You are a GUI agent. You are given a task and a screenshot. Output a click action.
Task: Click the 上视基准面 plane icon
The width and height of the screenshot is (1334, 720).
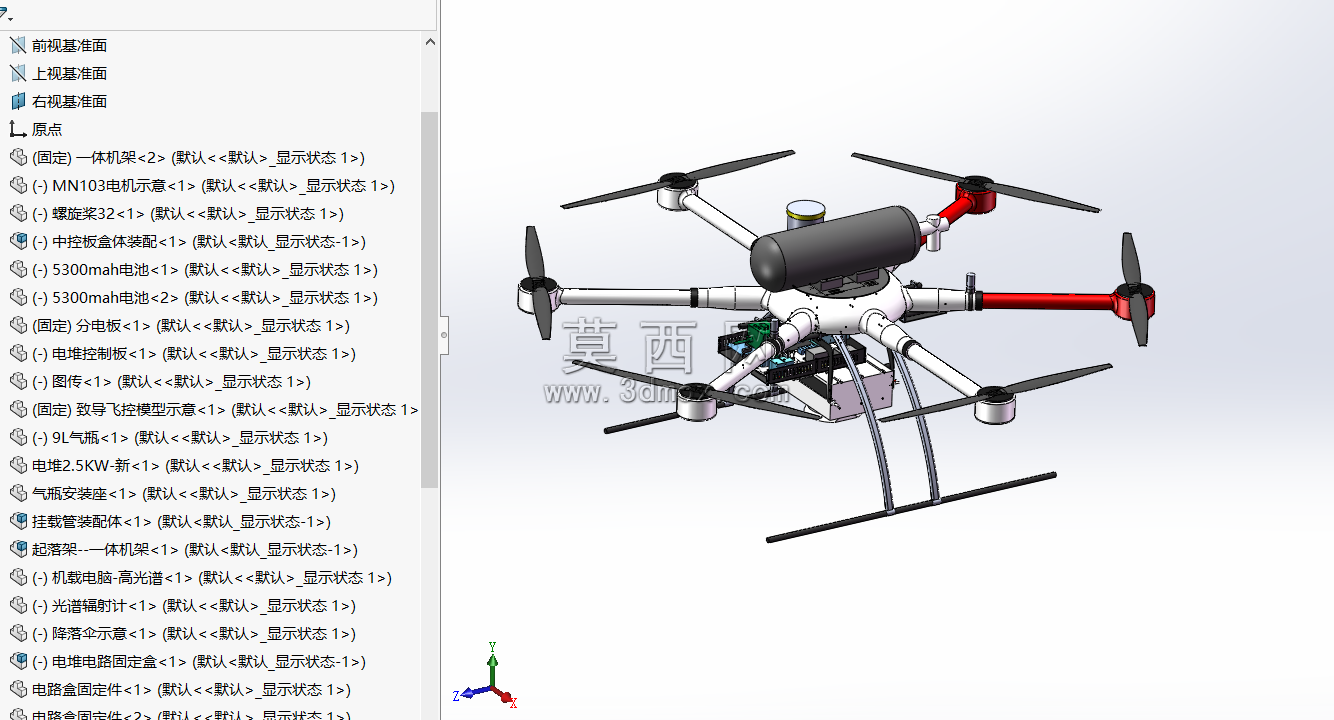pyautogui.click(x=17, y=73)
